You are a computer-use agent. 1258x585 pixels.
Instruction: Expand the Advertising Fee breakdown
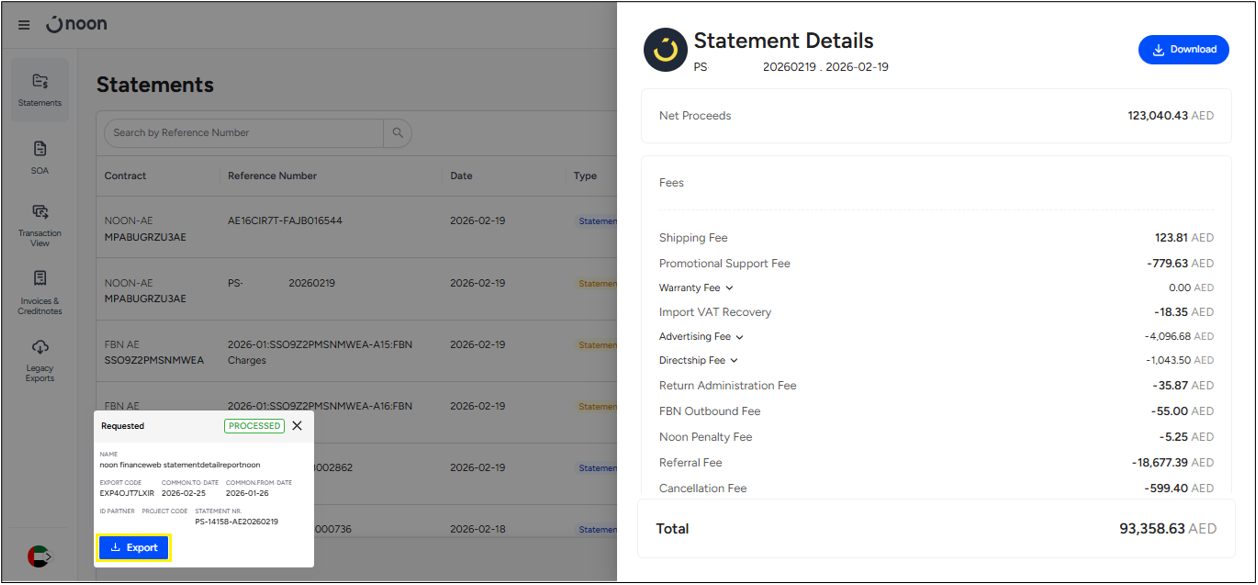[x=739, y=337]
